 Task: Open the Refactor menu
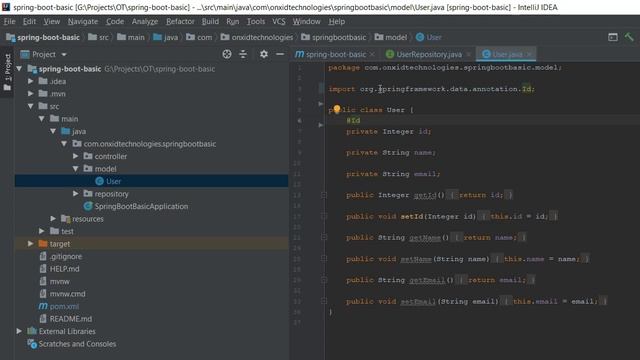180,21
